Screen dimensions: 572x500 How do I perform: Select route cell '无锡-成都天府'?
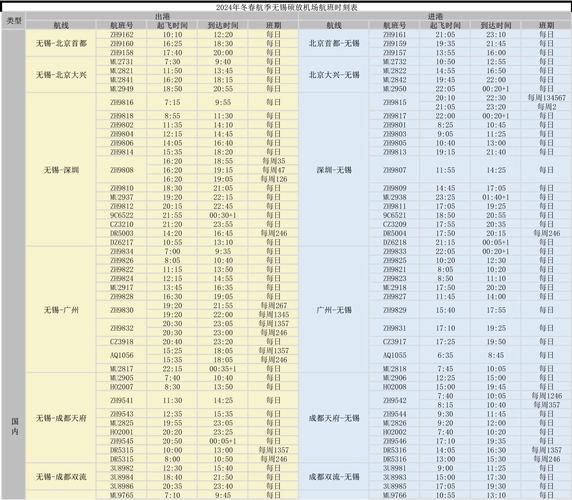click(x=61, y=418)
